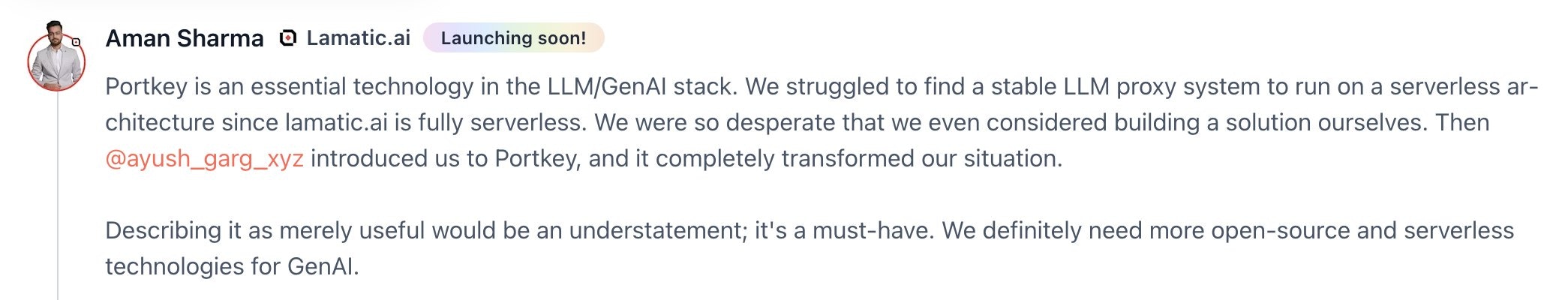
Task: Open Aman Sharma's profile avatar
Action: coord(56,60)
